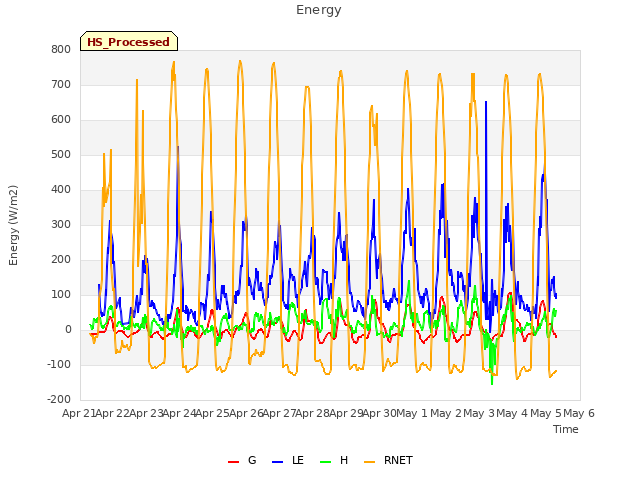Click the Apr 30 x-axis tick label

click(379, 413)
